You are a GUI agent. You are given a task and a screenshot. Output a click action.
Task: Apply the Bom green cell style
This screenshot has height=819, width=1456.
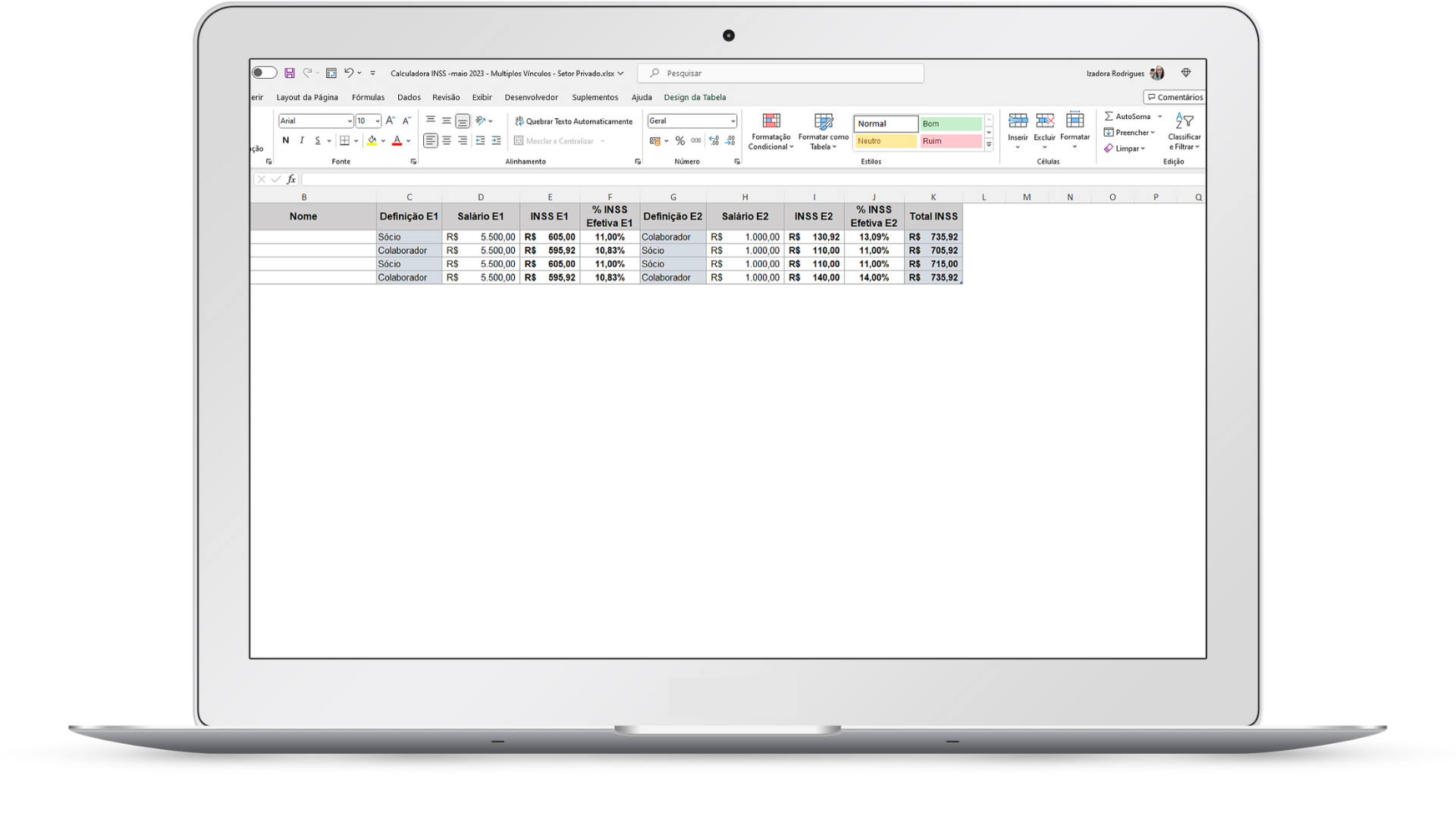[x=951, y=124]
